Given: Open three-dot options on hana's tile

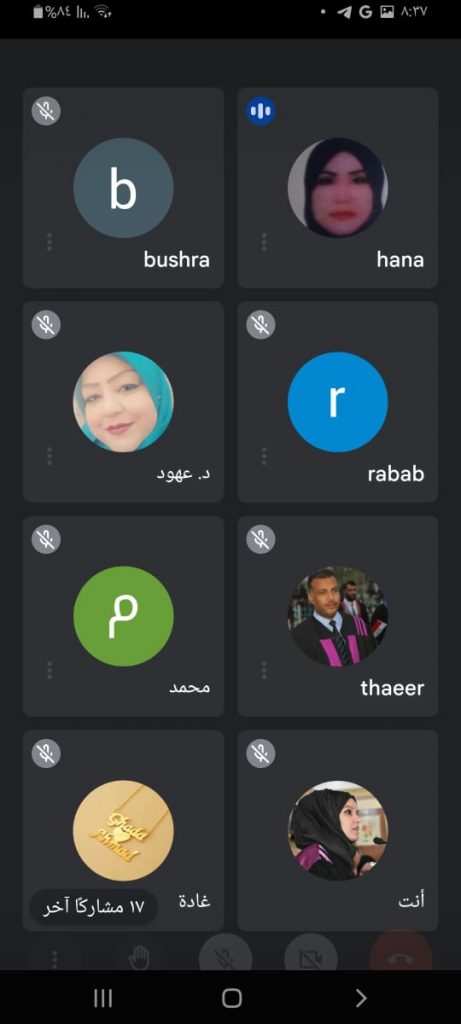Looking at the screenshot, I should [x=264, y=242].
